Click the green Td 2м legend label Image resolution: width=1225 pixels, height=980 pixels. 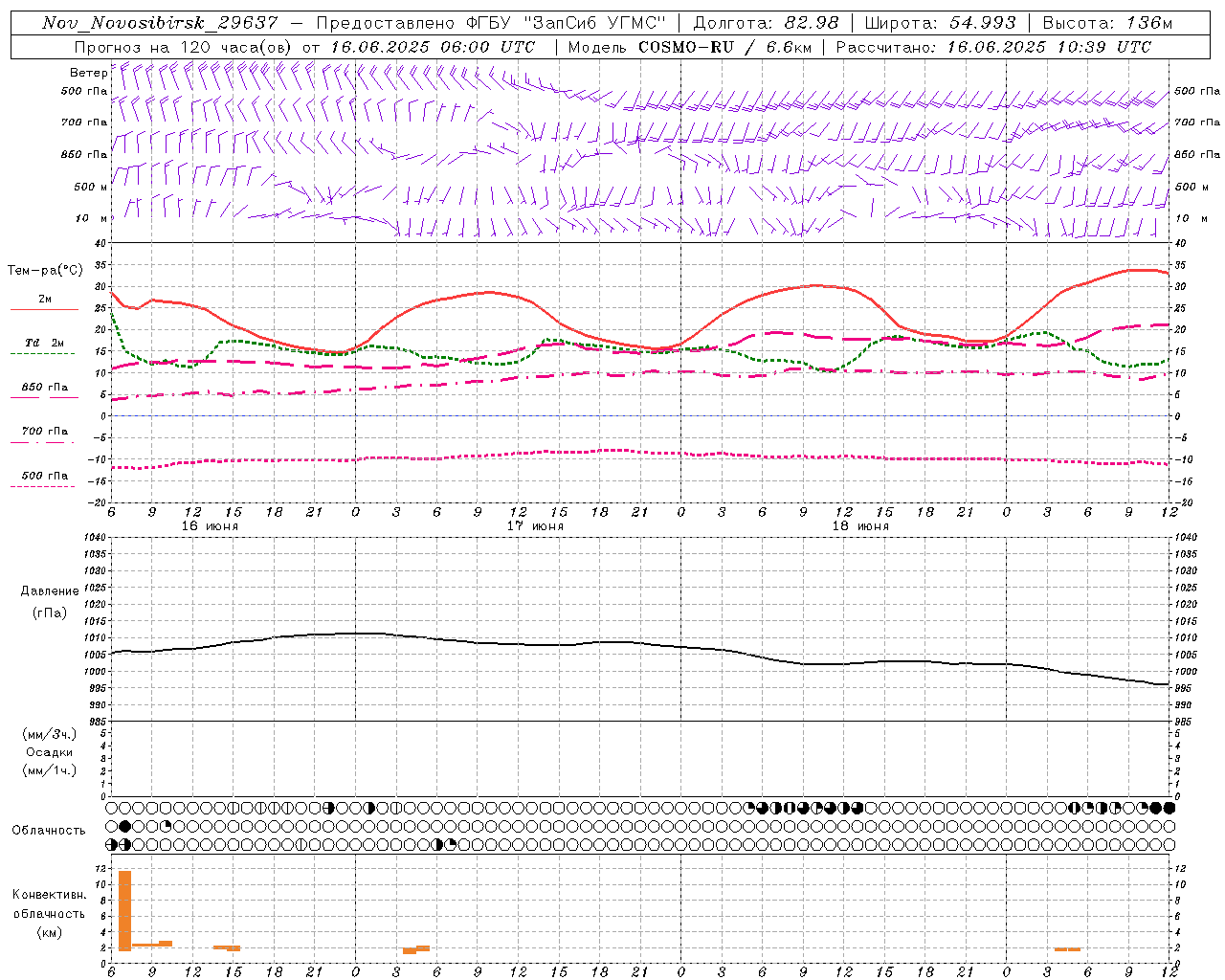tap(44, 343)
